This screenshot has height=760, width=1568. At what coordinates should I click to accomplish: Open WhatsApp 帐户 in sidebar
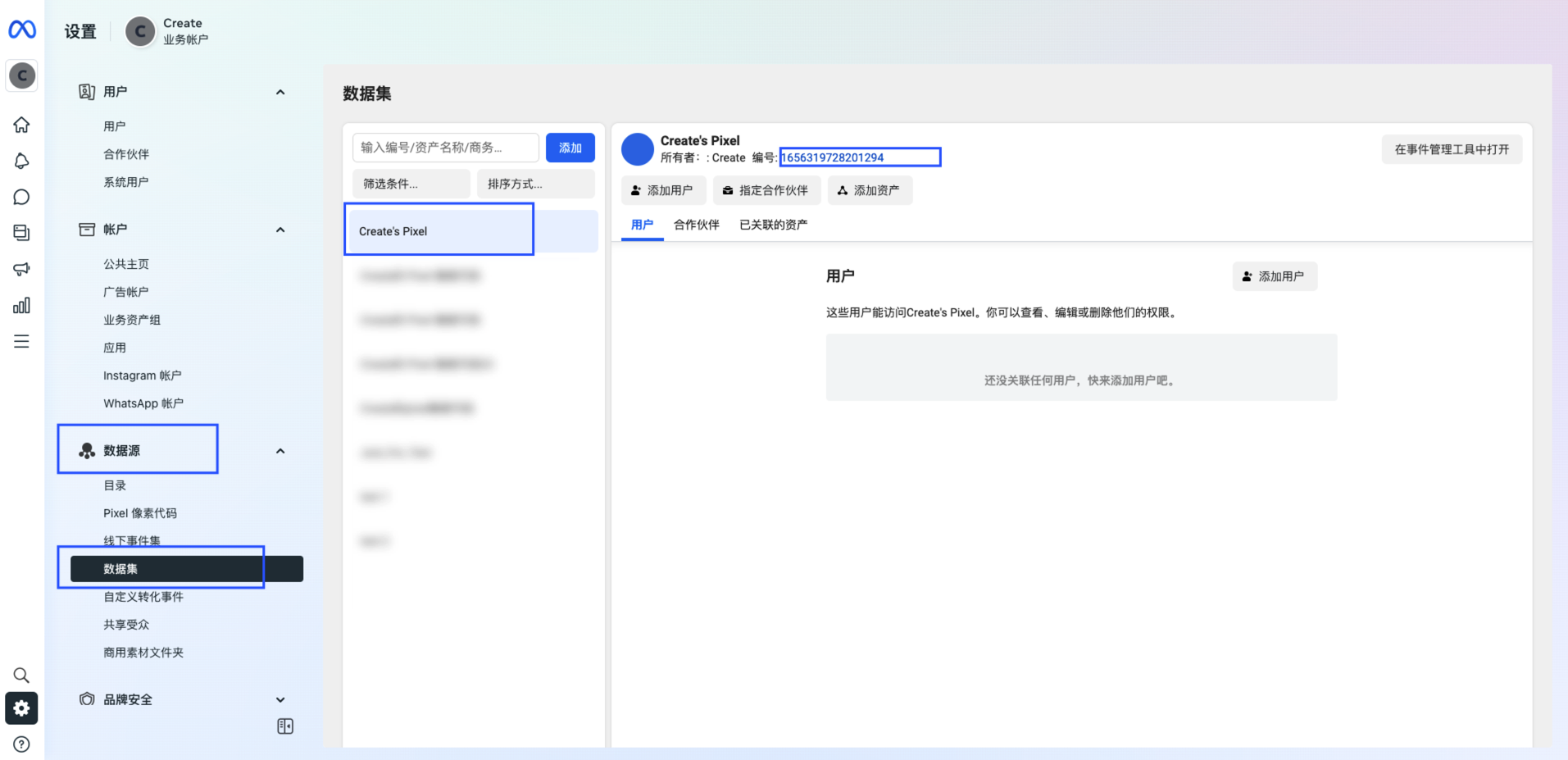(x=143, y=403)
